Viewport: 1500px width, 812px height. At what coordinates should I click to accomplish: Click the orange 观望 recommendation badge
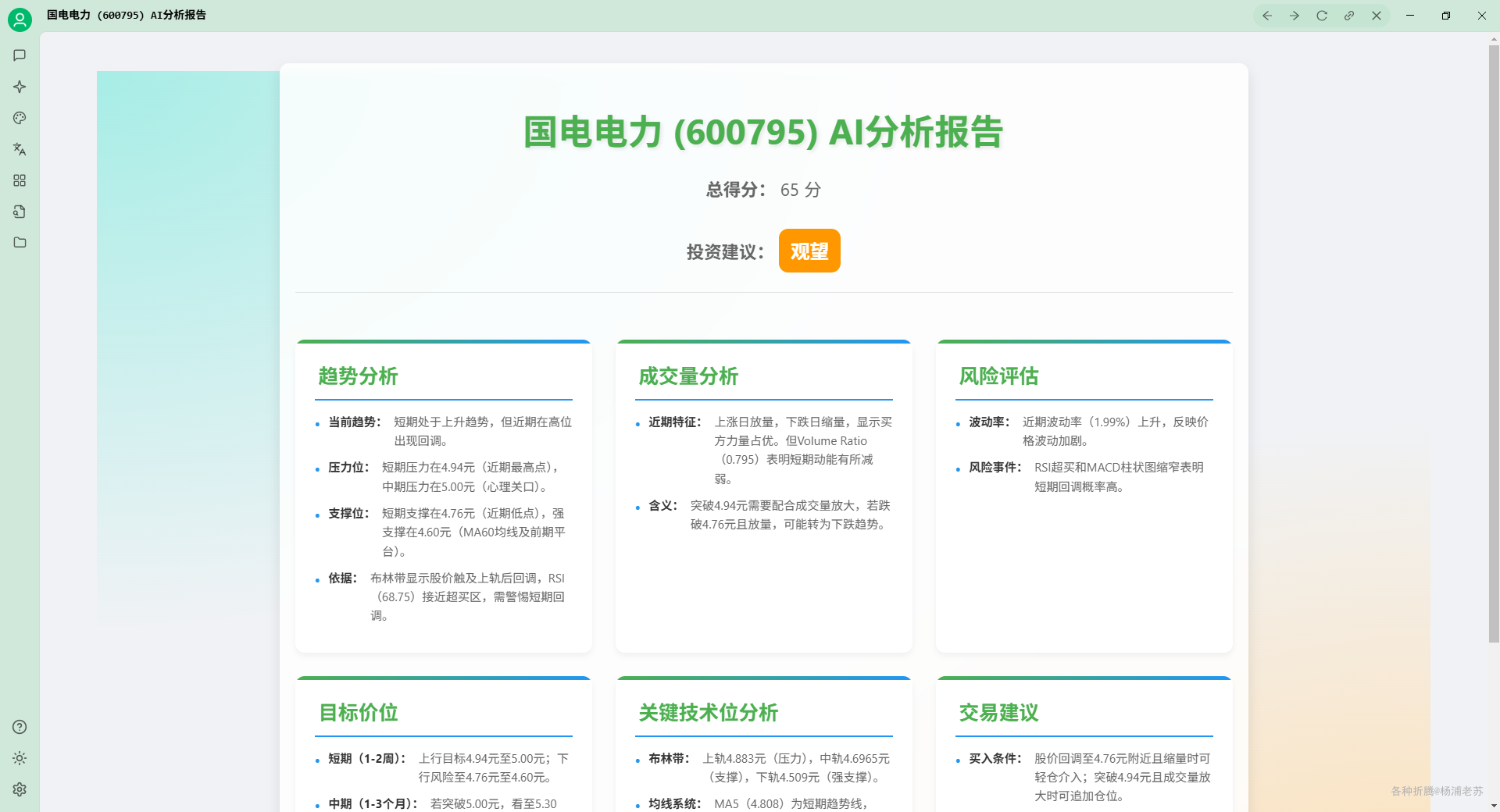809,251
